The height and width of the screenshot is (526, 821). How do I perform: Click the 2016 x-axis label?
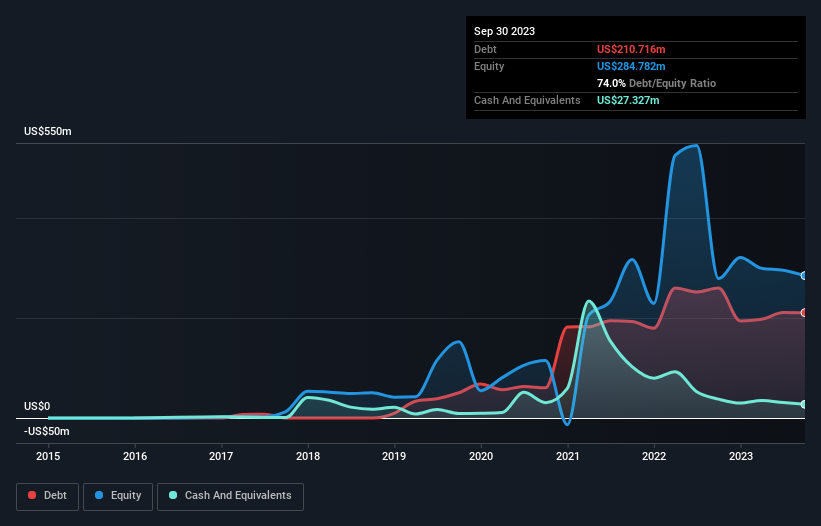[135, 456]
